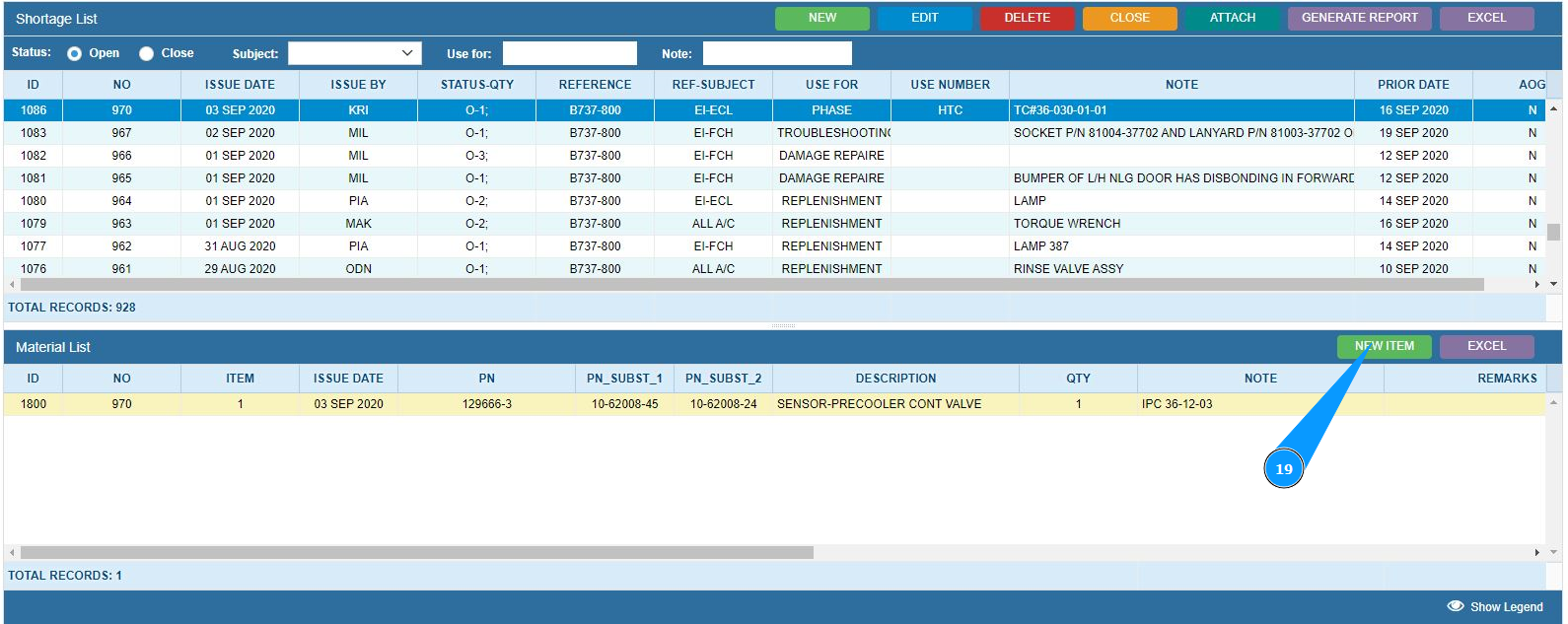Sort by USE NUMBER column header
This screenshot has height=624, width=1568.
950,85
